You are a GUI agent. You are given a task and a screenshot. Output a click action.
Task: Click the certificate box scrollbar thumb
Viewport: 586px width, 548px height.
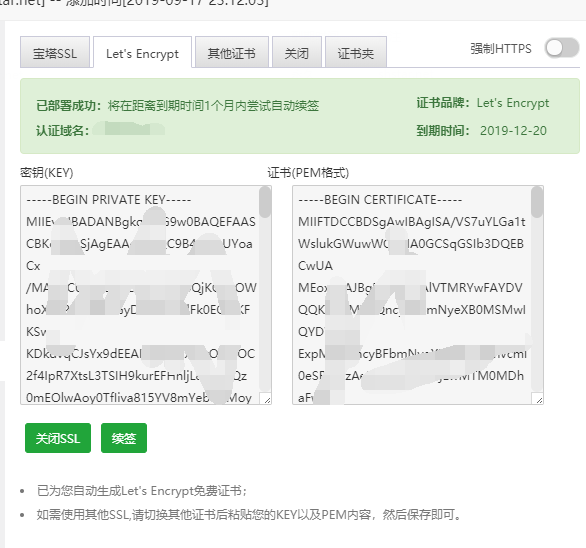tap(537, 202)
